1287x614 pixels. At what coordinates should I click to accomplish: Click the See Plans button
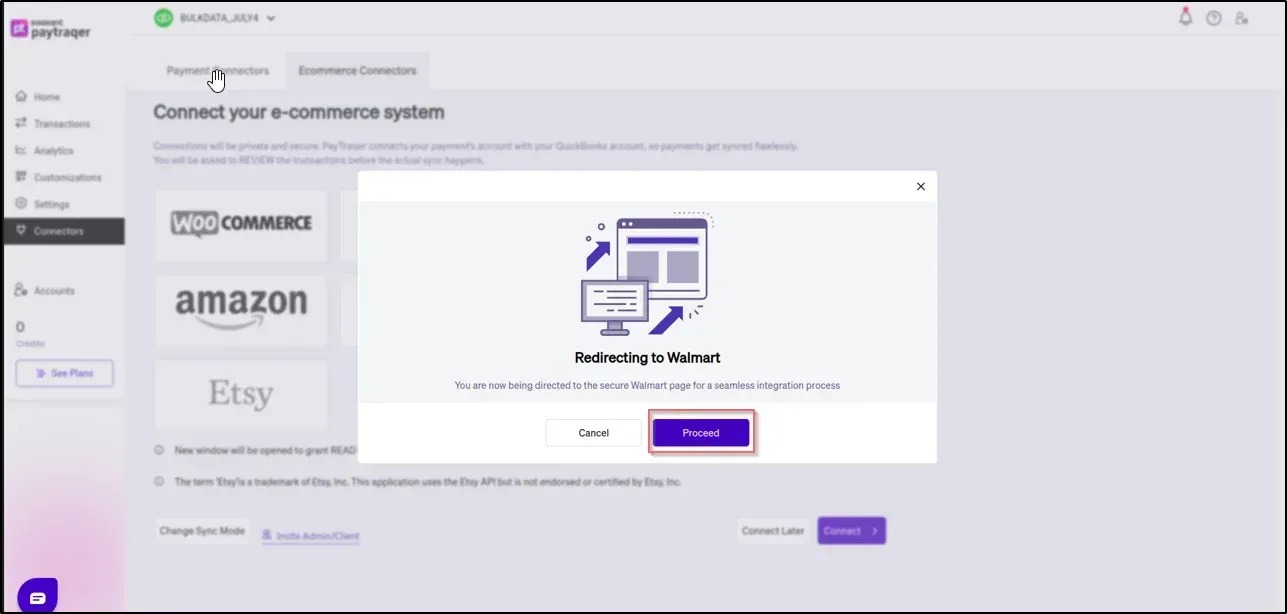click(x=64, y=373)
